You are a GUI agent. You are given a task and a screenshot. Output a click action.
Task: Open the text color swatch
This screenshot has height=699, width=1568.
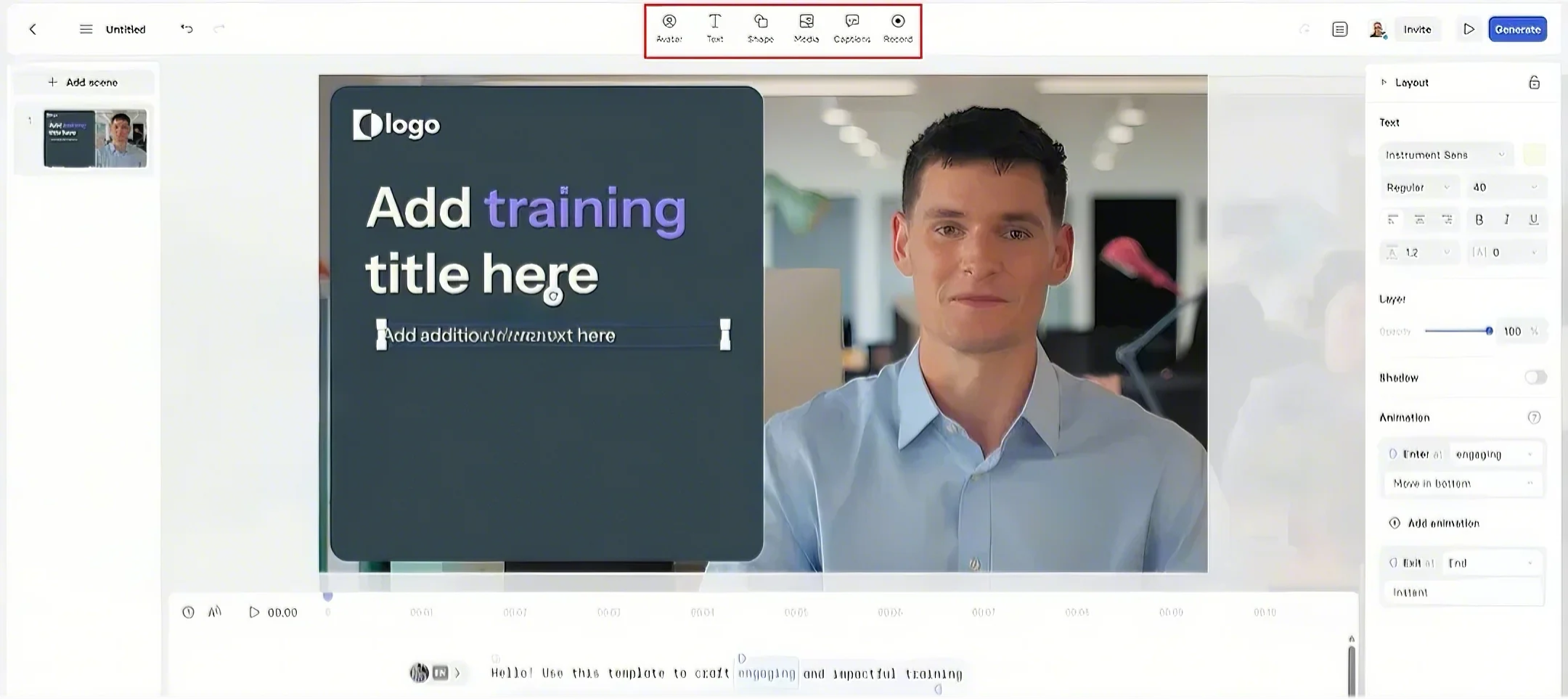pyautogui.click(x=1535, y=155)
